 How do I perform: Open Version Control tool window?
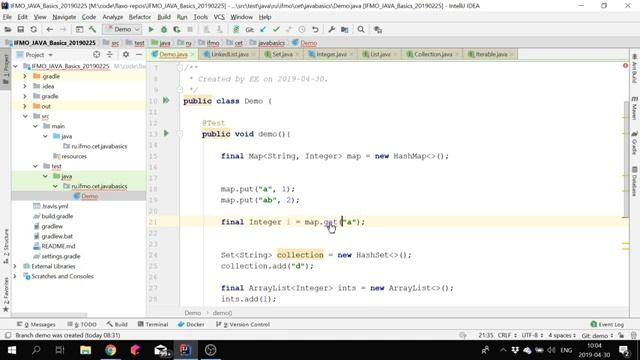[x=243, y=324]
